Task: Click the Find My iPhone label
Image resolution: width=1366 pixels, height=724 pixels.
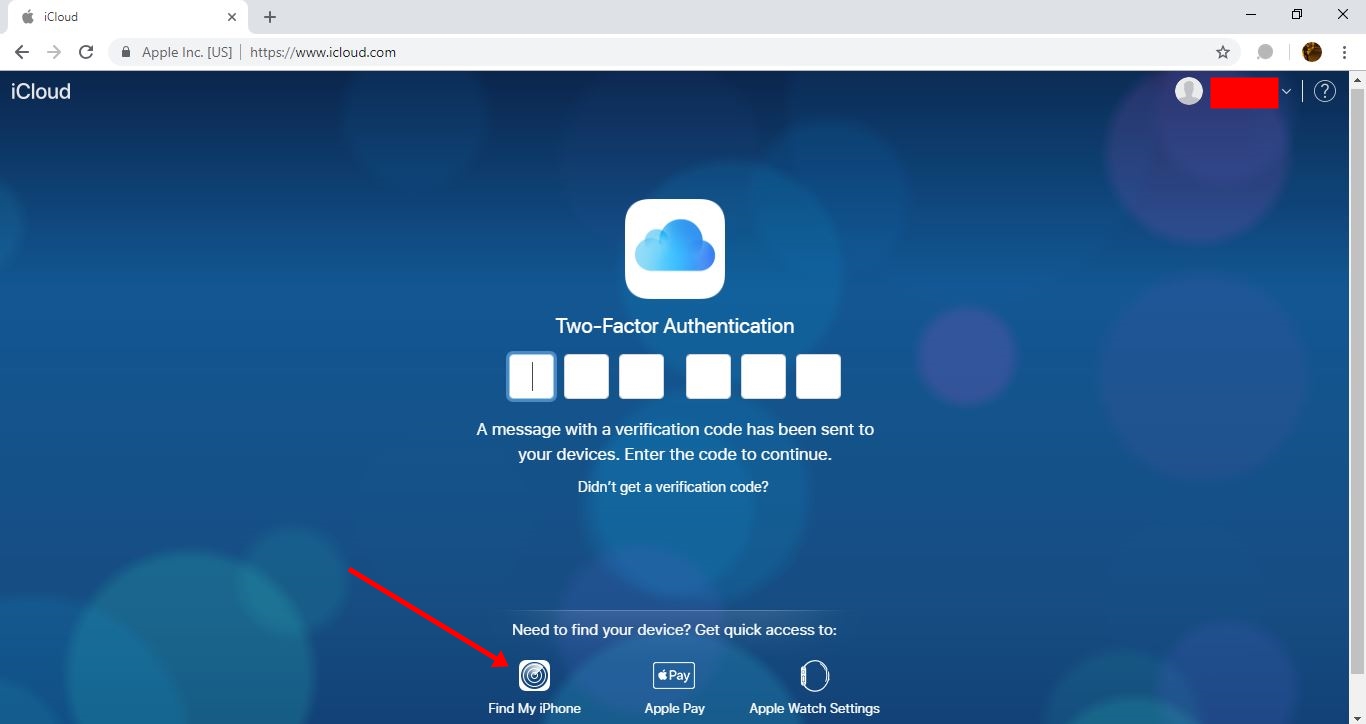Action: click(x=534, y=708)
